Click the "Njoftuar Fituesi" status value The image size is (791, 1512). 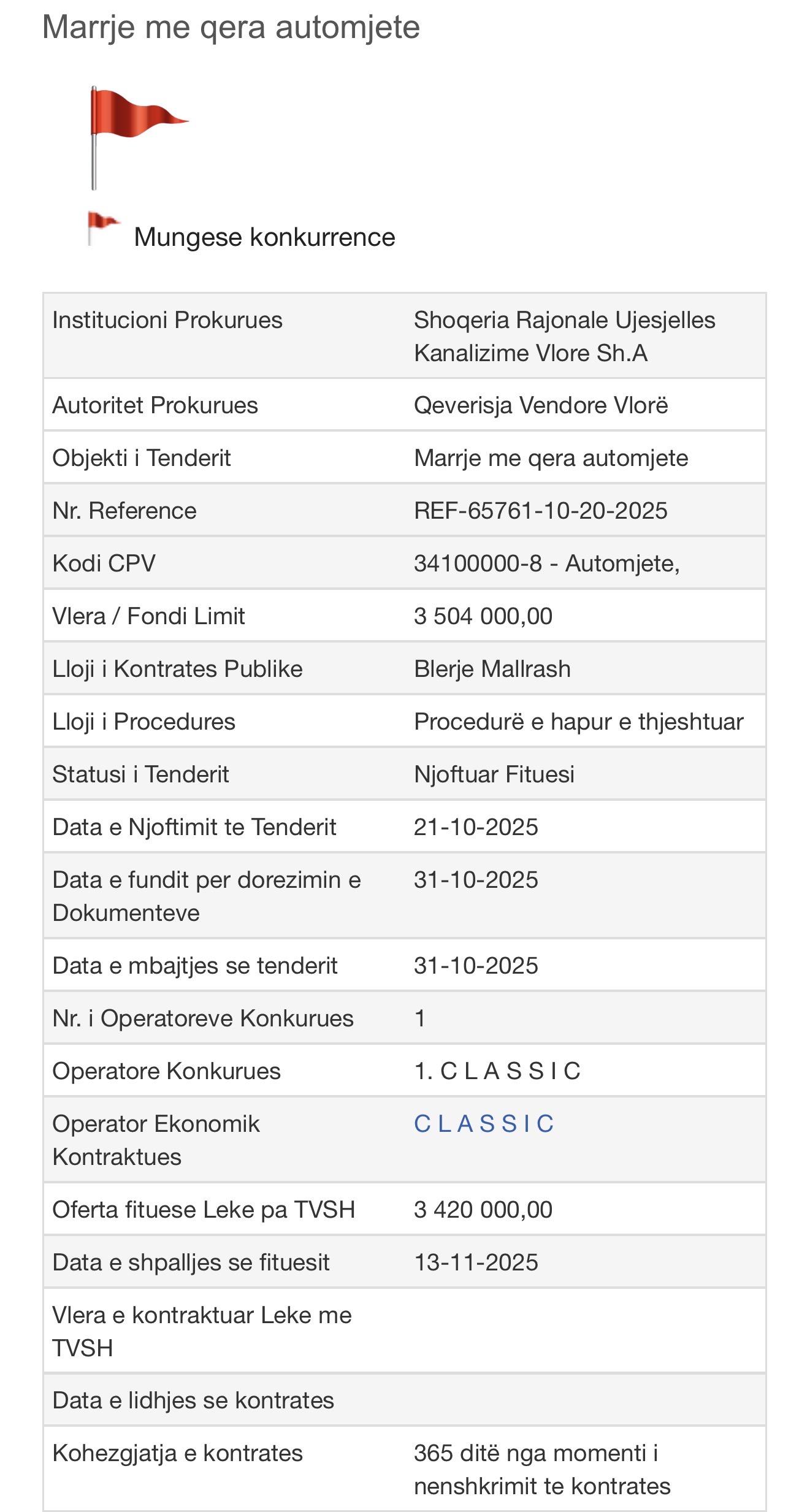pyautogui.click(x=494, y=774)
